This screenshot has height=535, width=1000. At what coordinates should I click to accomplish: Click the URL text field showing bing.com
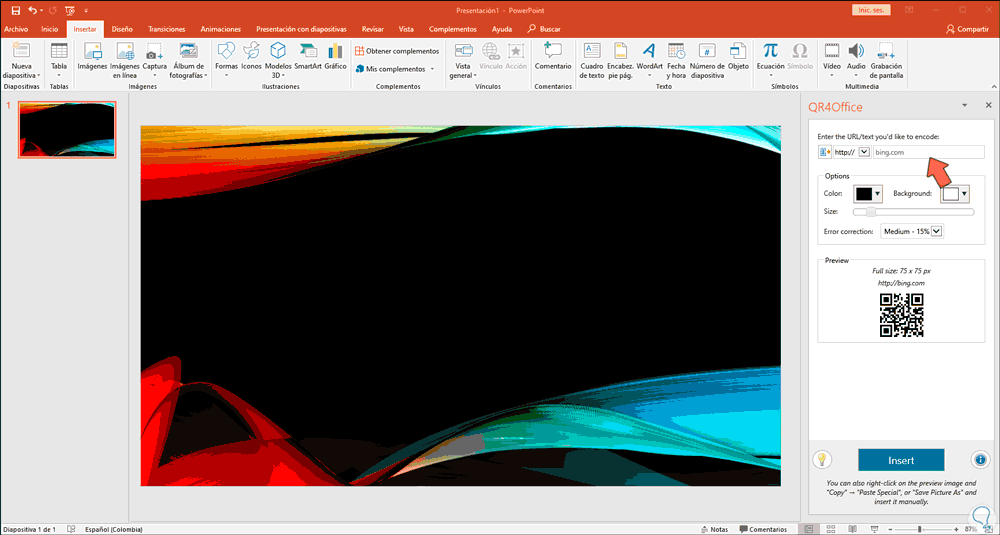point(928,152)
